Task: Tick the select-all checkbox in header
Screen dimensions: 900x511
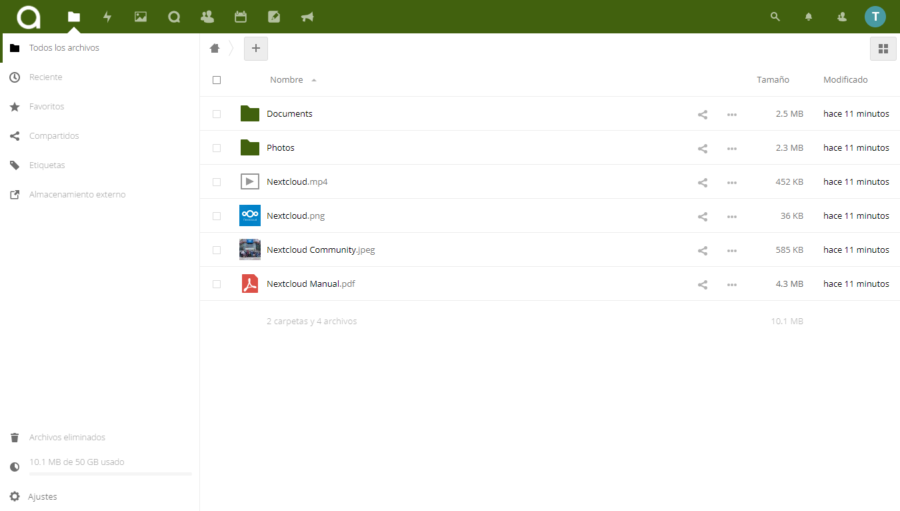Action: coord(216,80)
